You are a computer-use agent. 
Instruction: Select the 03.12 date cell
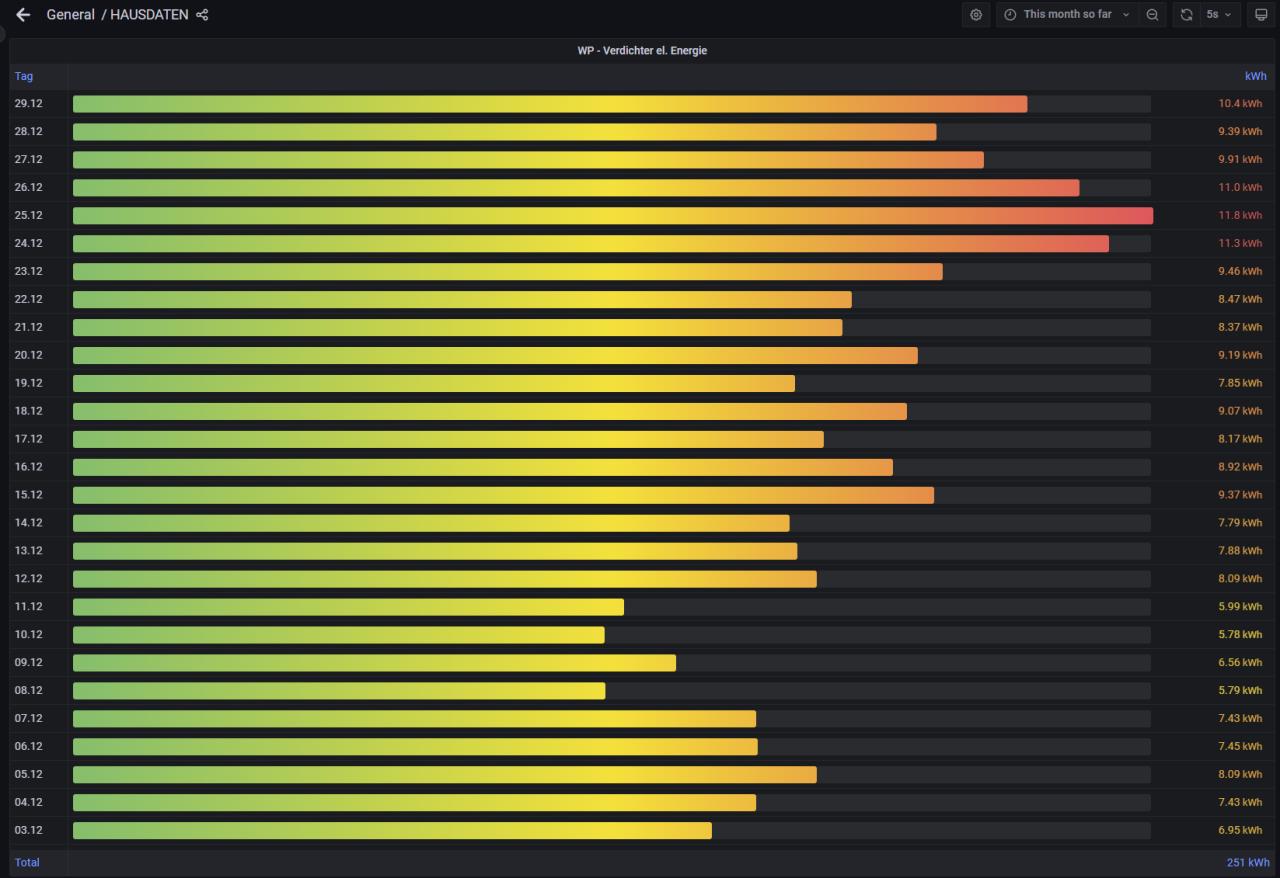point(28,830)
